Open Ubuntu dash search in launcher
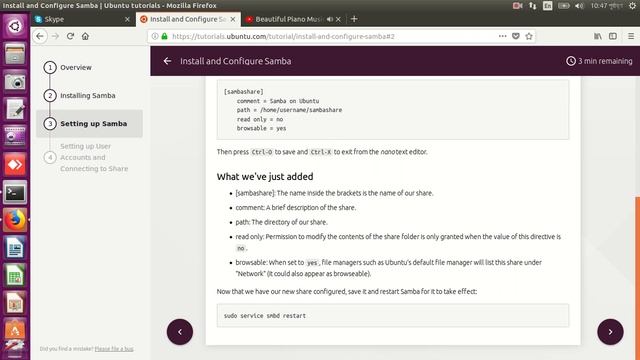 [15, 27]
